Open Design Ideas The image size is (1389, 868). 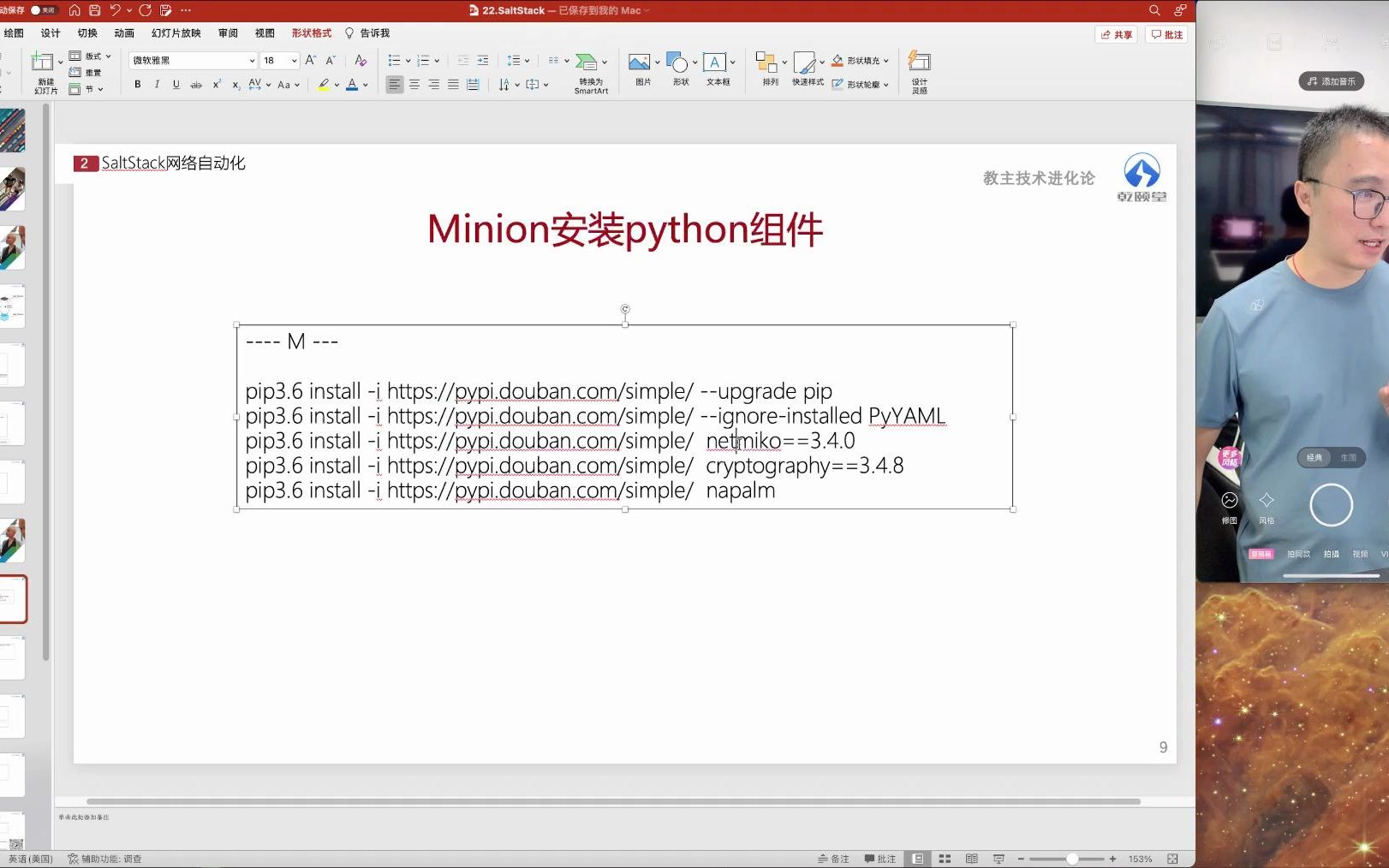point(920,72)
